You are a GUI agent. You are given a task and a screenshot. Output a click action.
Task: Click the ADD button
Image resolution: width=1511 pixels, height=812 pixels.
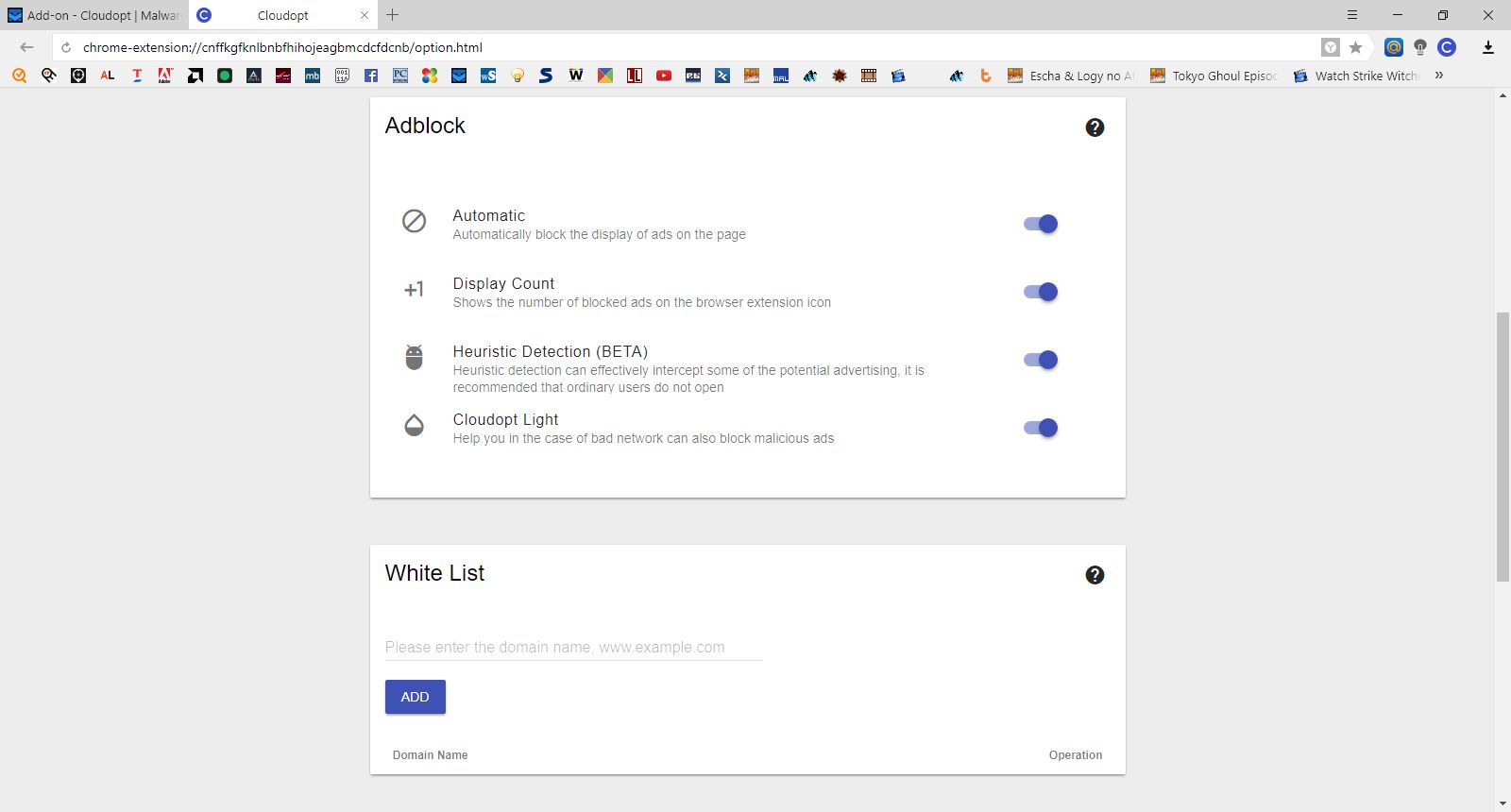416,697
